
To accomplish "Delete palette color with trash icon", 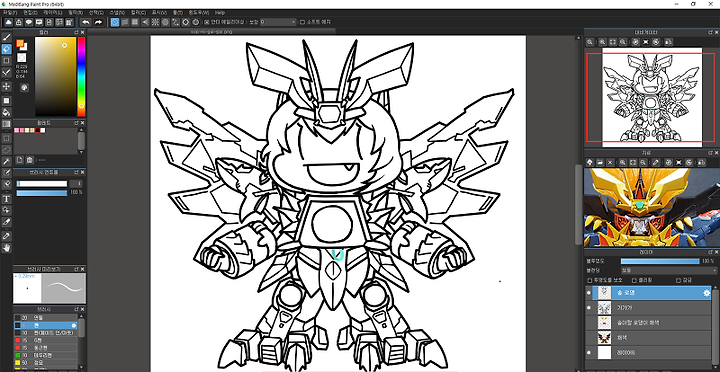I will (29, 160).
